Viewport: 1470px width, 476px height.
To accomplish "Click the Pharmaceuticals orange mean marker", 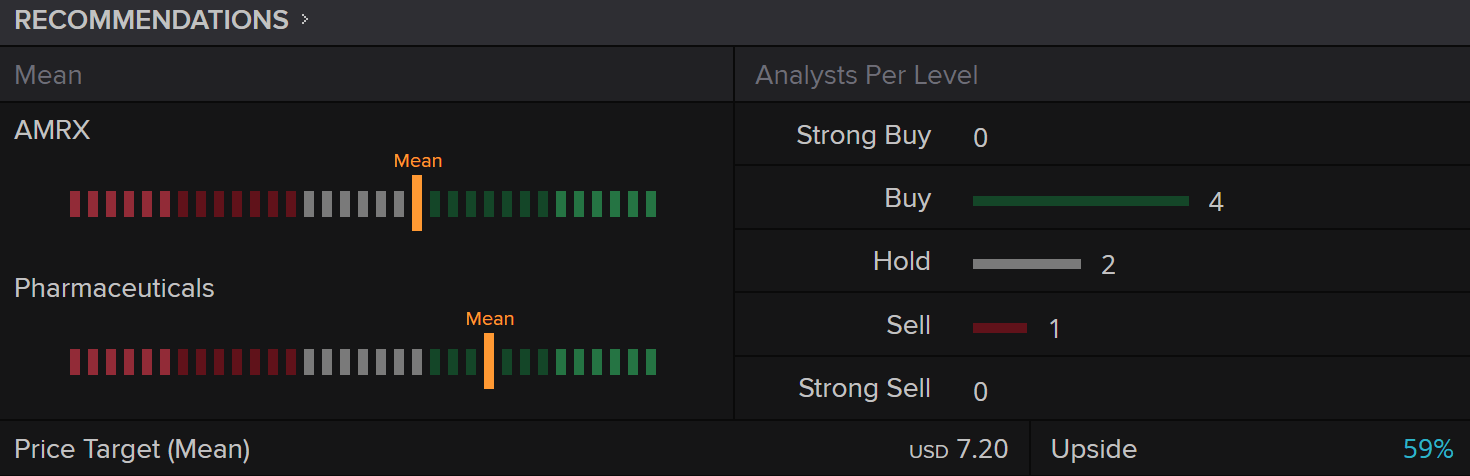I will point(489,361).
